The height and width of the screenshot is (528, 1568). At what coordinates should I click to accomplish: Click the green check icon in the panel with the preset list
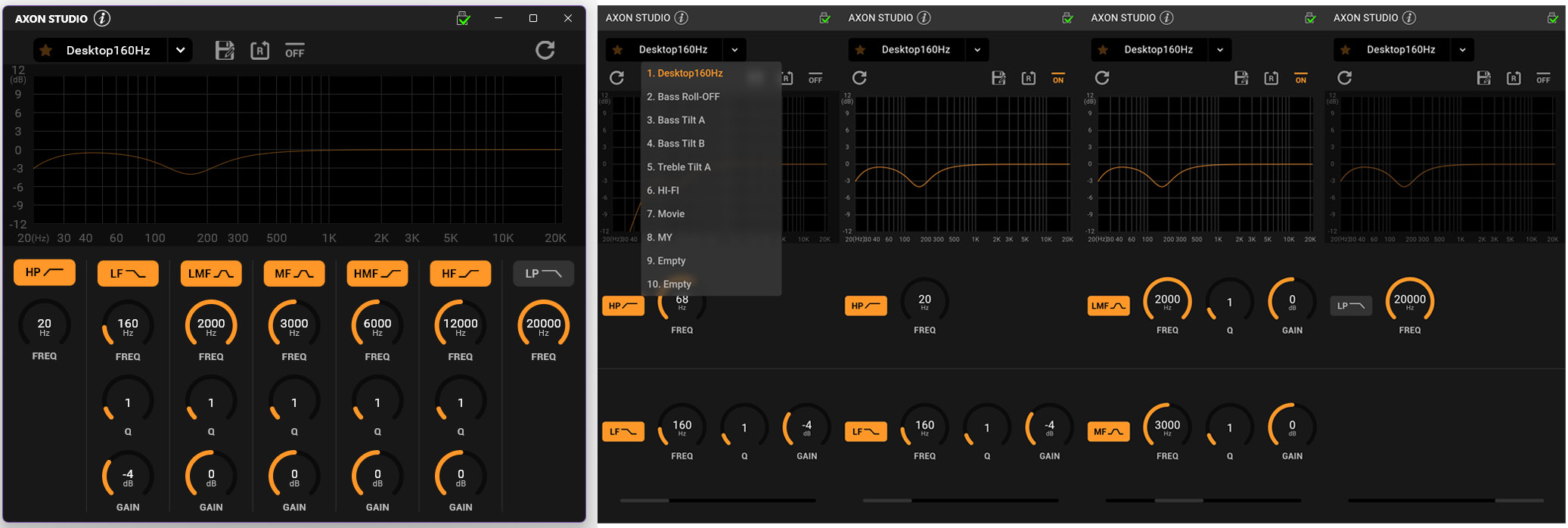825,18
